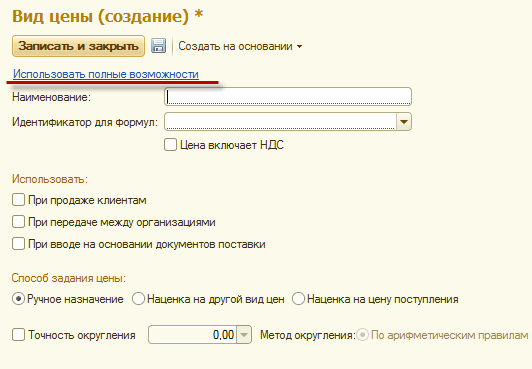Click the save diskette icon
This screenshot has width=532, height=369.
click(x=158, y=46)
